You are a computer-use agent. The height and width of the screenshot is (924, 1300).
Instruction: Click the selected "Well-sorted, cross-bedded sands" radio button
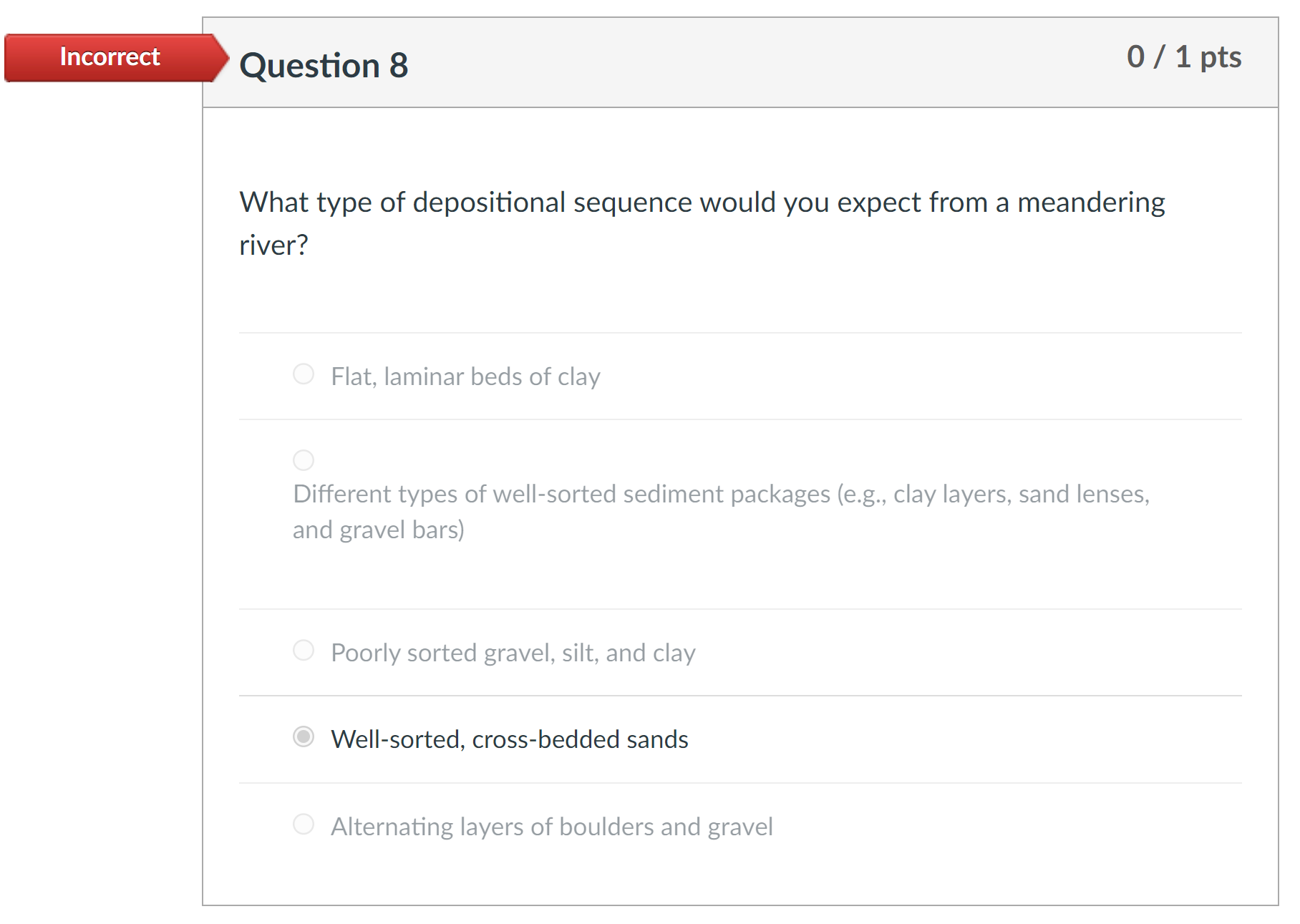304,737
